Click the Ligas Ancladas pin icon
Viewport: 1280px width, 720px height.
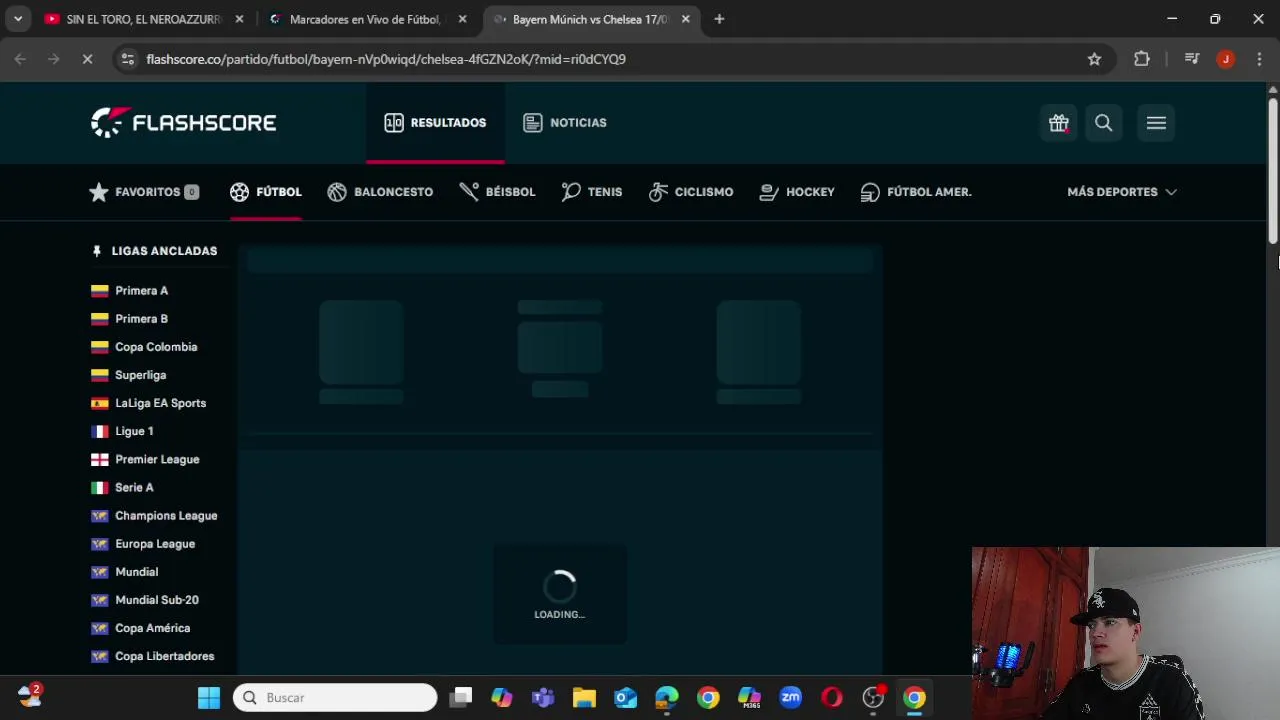[97, 251]
